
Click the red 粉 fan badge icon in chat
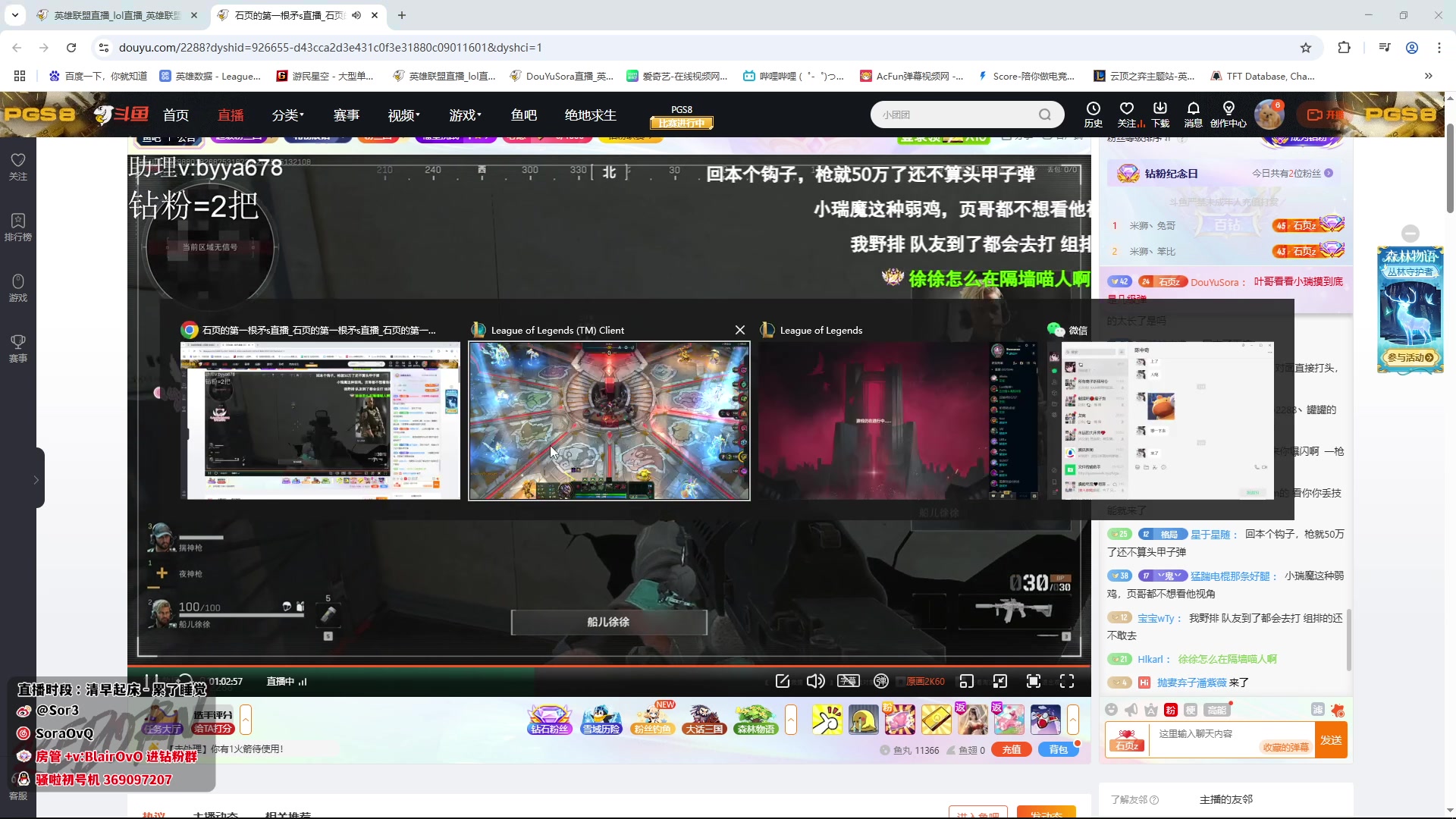click(x=1171, y=710)
